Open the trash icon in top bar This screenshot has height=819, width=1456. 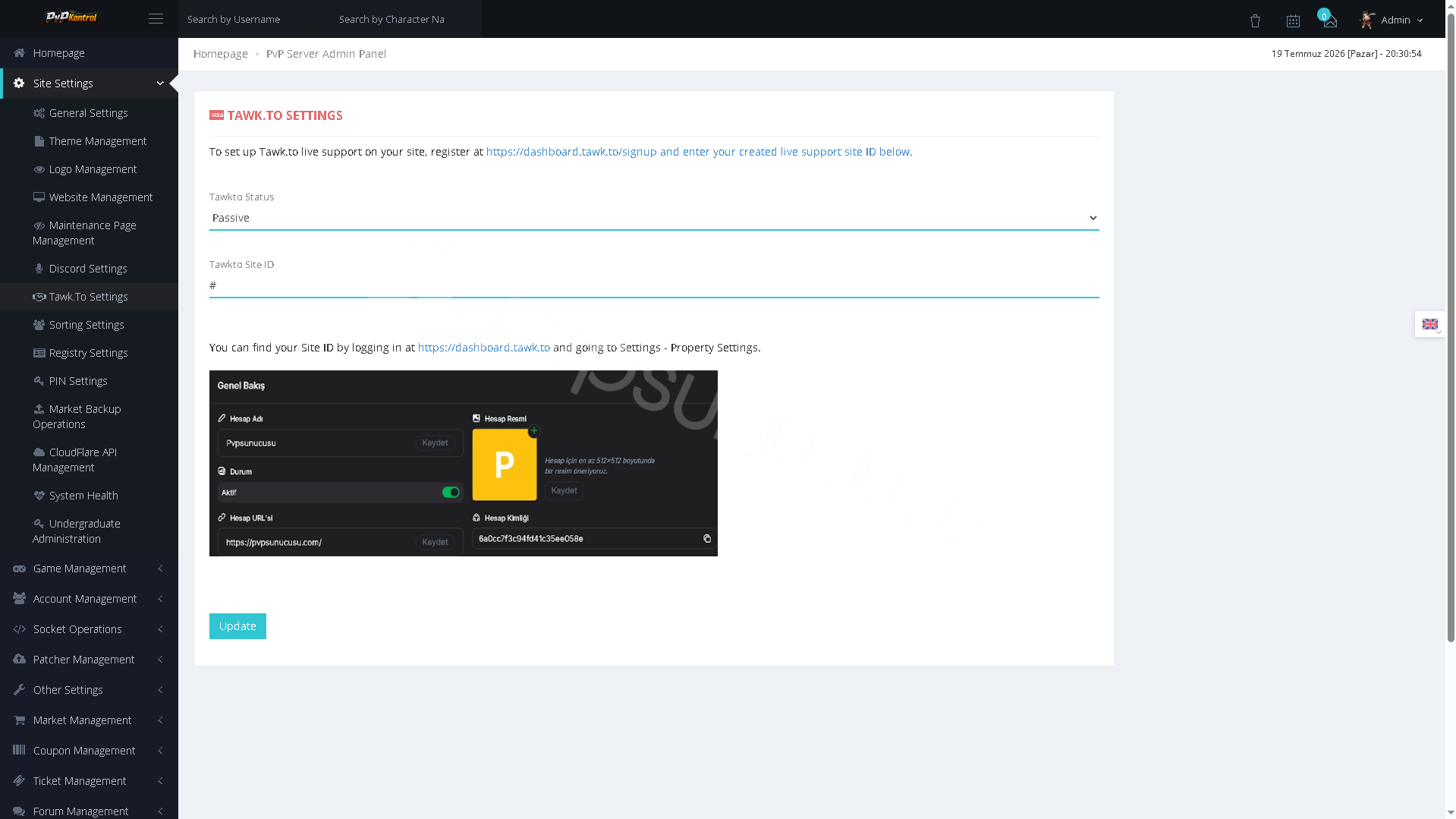1255,21
